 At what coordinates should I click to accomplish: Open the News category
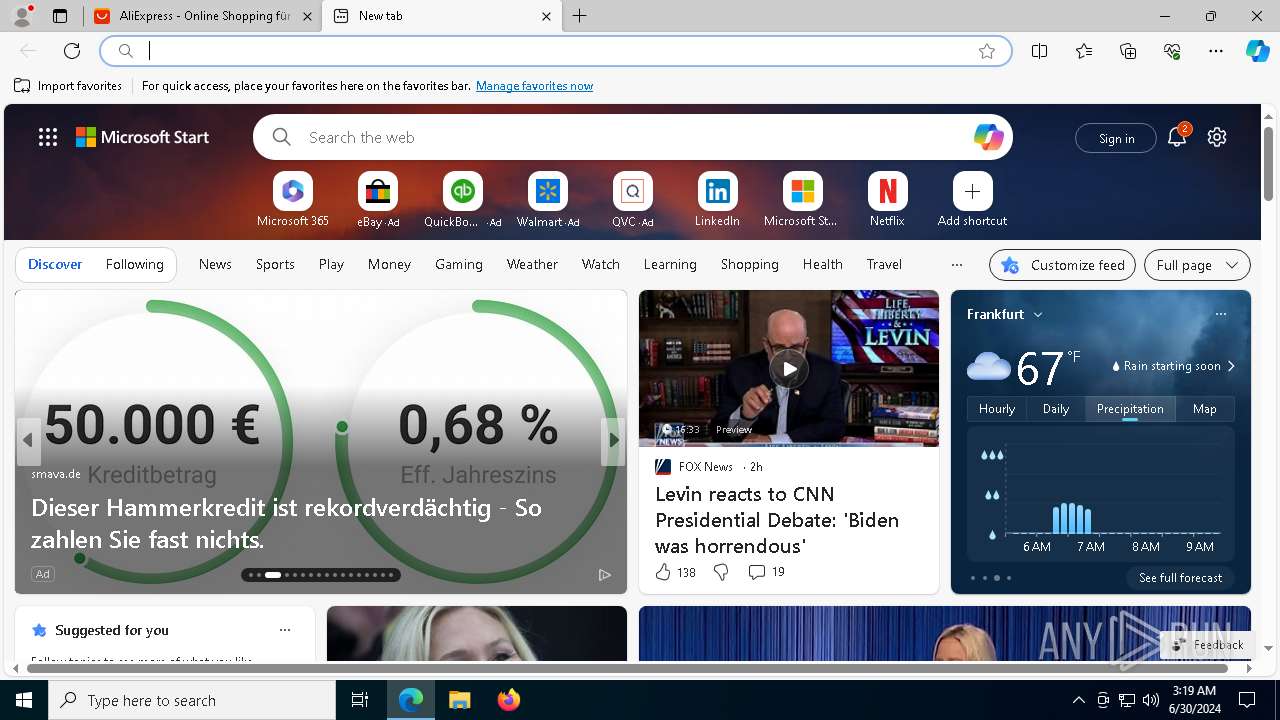(215, 264)
